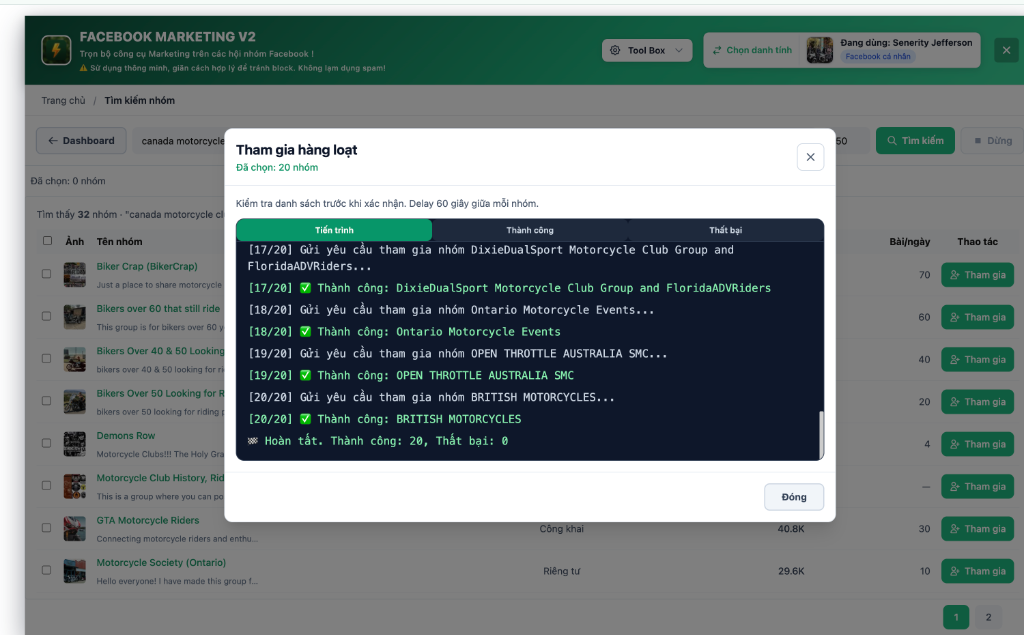This screenshot has width=1024, height=635.
Task: Go to Trang chủ breadcrumb
Action: pyautogui.click(x=63, y=101)
